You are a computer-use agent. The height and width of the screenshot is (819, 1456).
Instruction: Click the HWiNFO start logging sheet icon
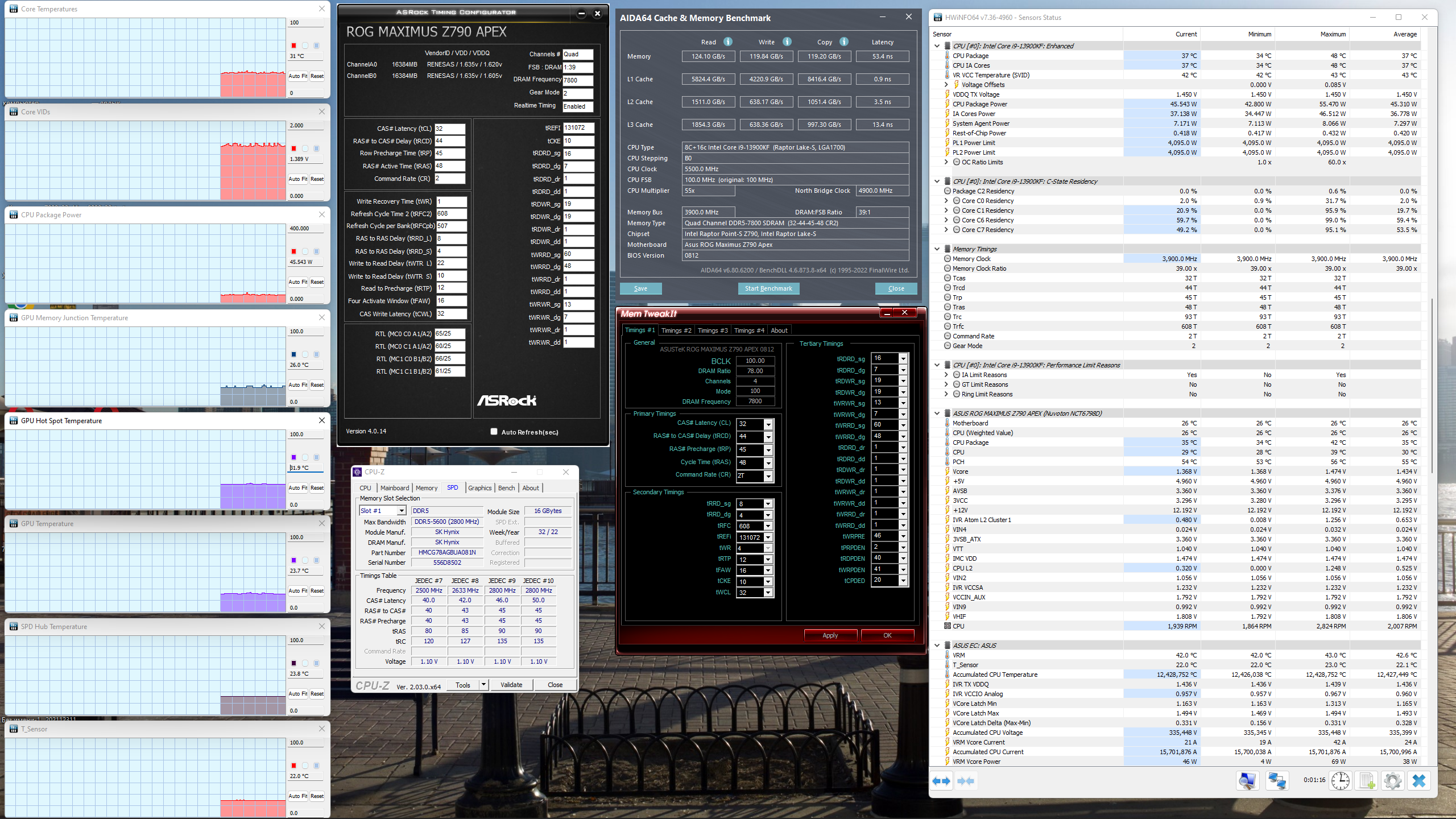click(1367, 781)
